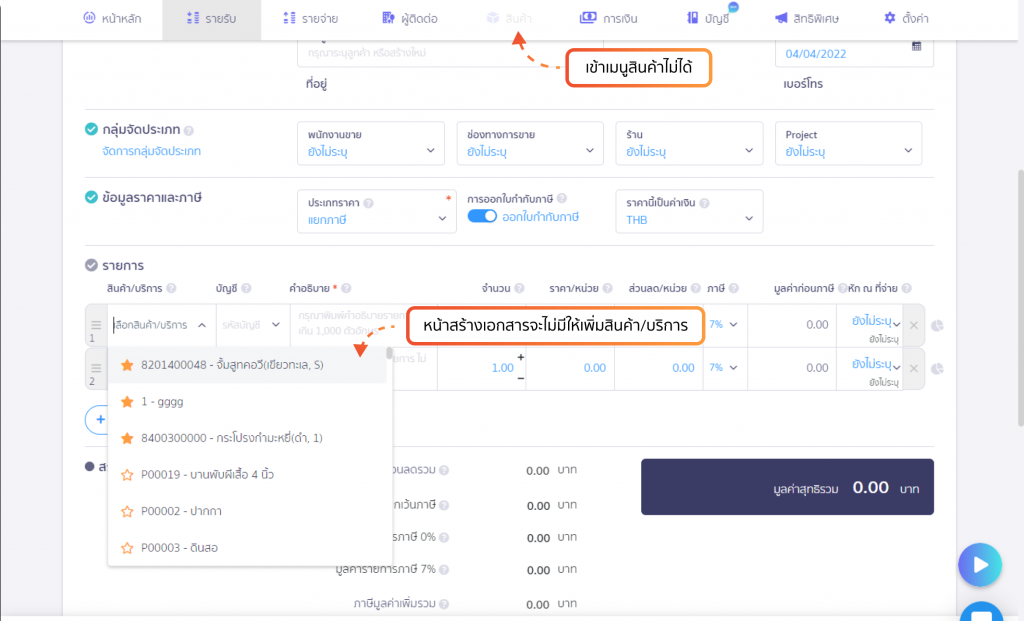Click the calendar icon beside date 04/04/2022
The height and width of the screenshot is (621, 1024).
pyautogui.click(x=916, y=46)
